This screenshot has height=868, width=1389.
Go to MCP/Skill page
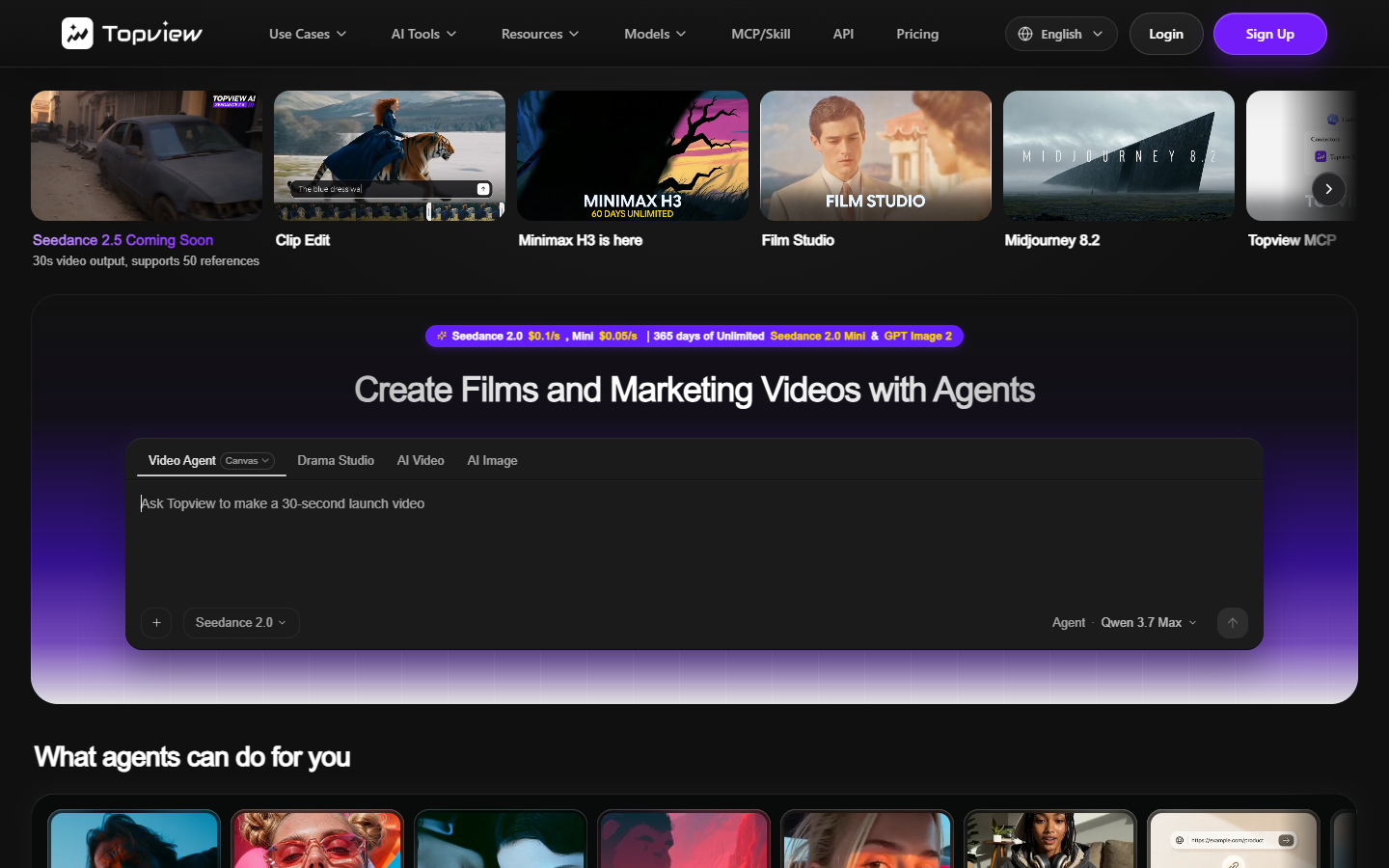pyautogui.click(x=760, y=34)
